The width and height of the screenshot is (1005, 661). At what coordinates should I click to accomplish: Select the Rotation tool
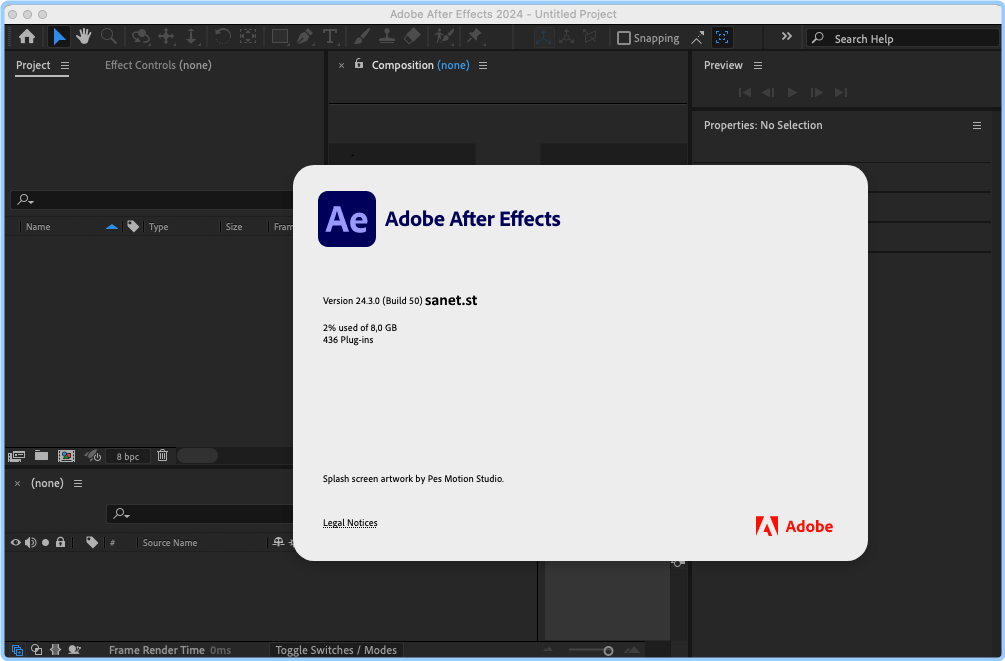point(222,37)
